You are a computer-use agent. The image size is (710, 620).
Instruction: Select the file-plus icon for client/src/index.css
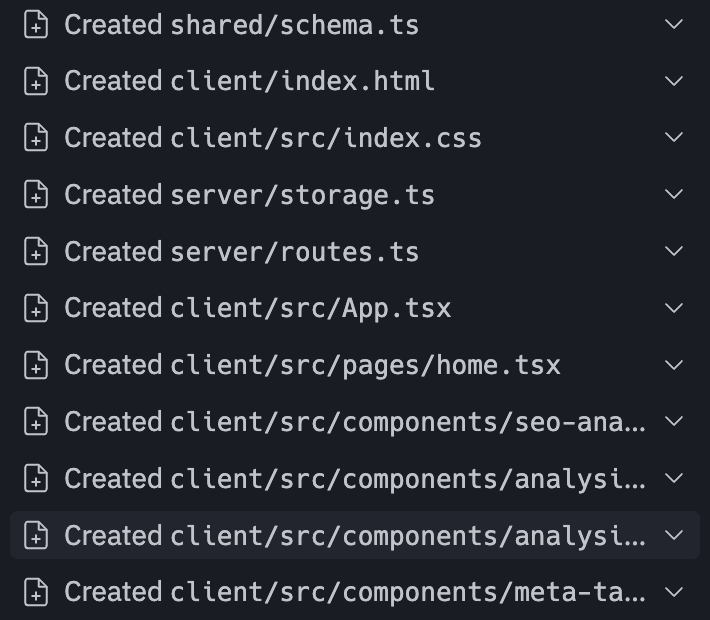coord(36,138)
